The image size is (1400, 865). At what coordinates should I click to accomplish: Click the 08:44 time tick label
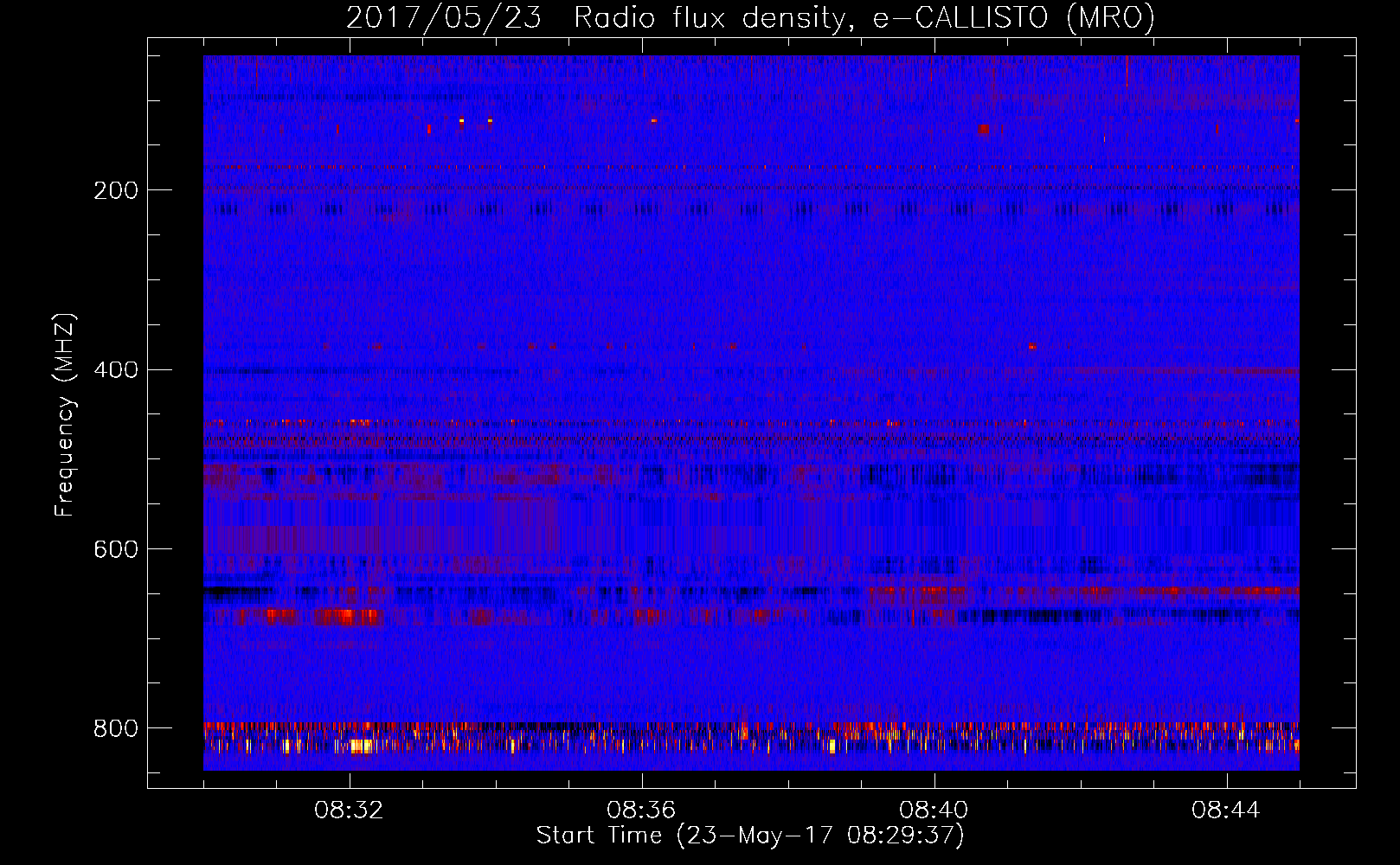pos(1227,811)
